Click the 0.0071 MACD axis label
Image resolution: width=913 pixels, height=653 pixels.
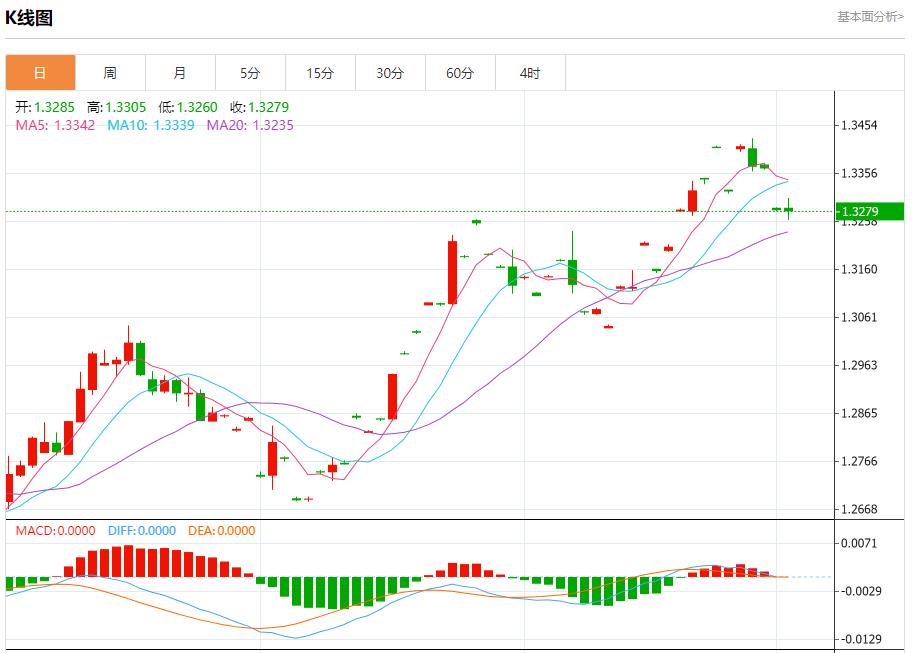click(x=859, y=543)
